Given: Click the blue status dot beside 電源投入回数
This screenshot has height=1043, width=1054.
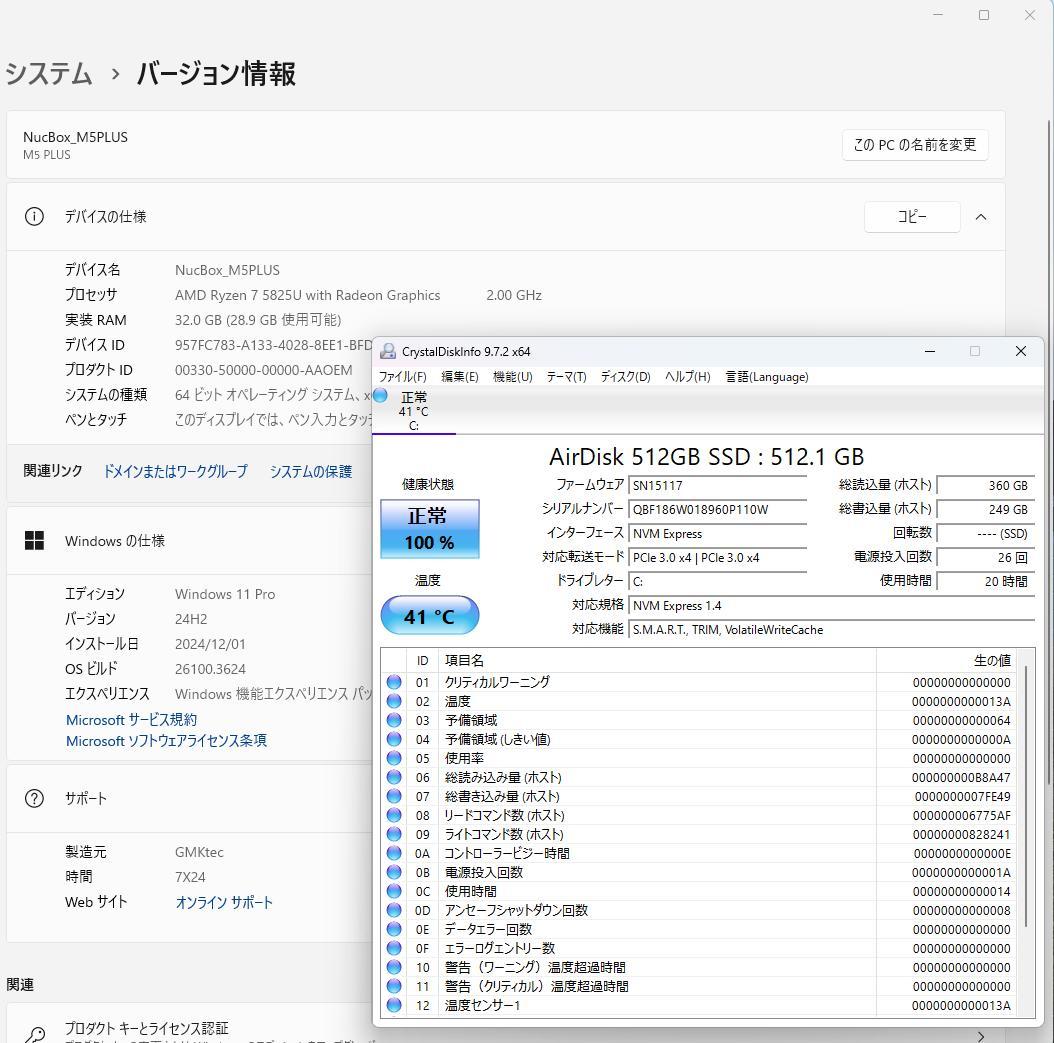Looking at the screenshot, I should point(393,872).
